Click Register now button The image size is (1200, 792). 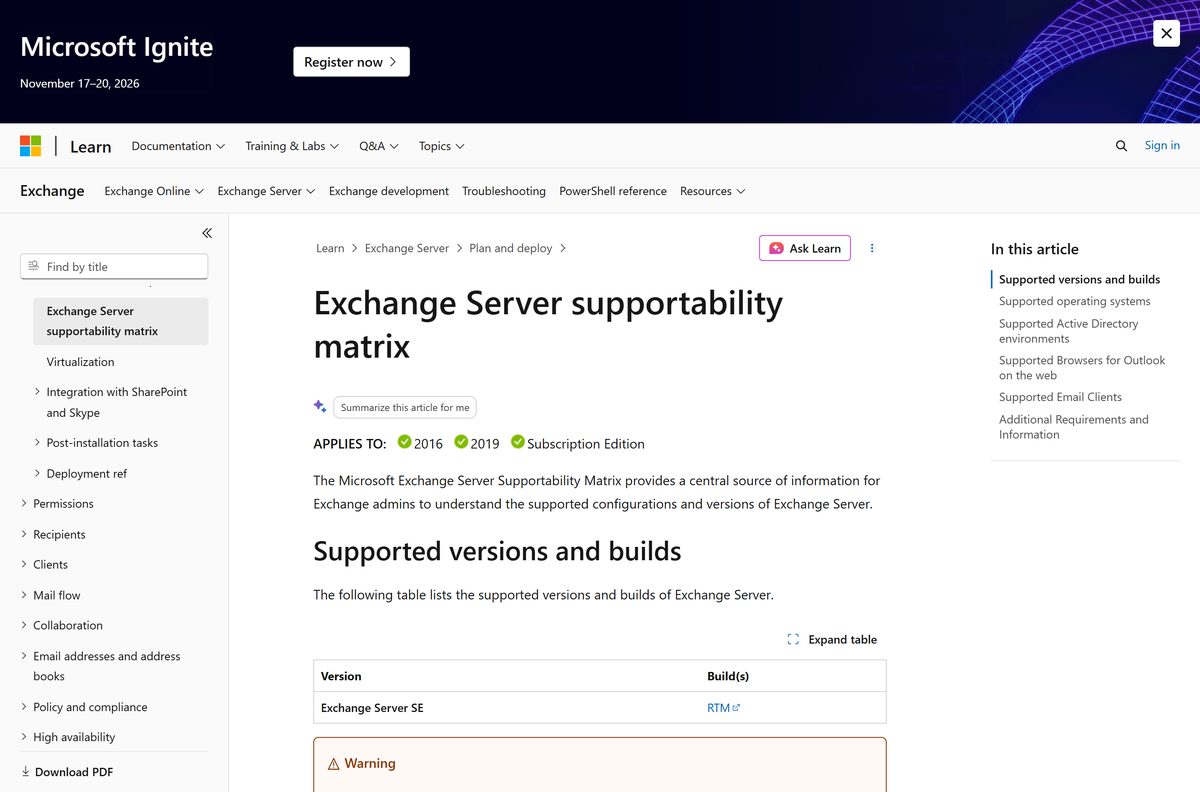click(x=351, y=62)
